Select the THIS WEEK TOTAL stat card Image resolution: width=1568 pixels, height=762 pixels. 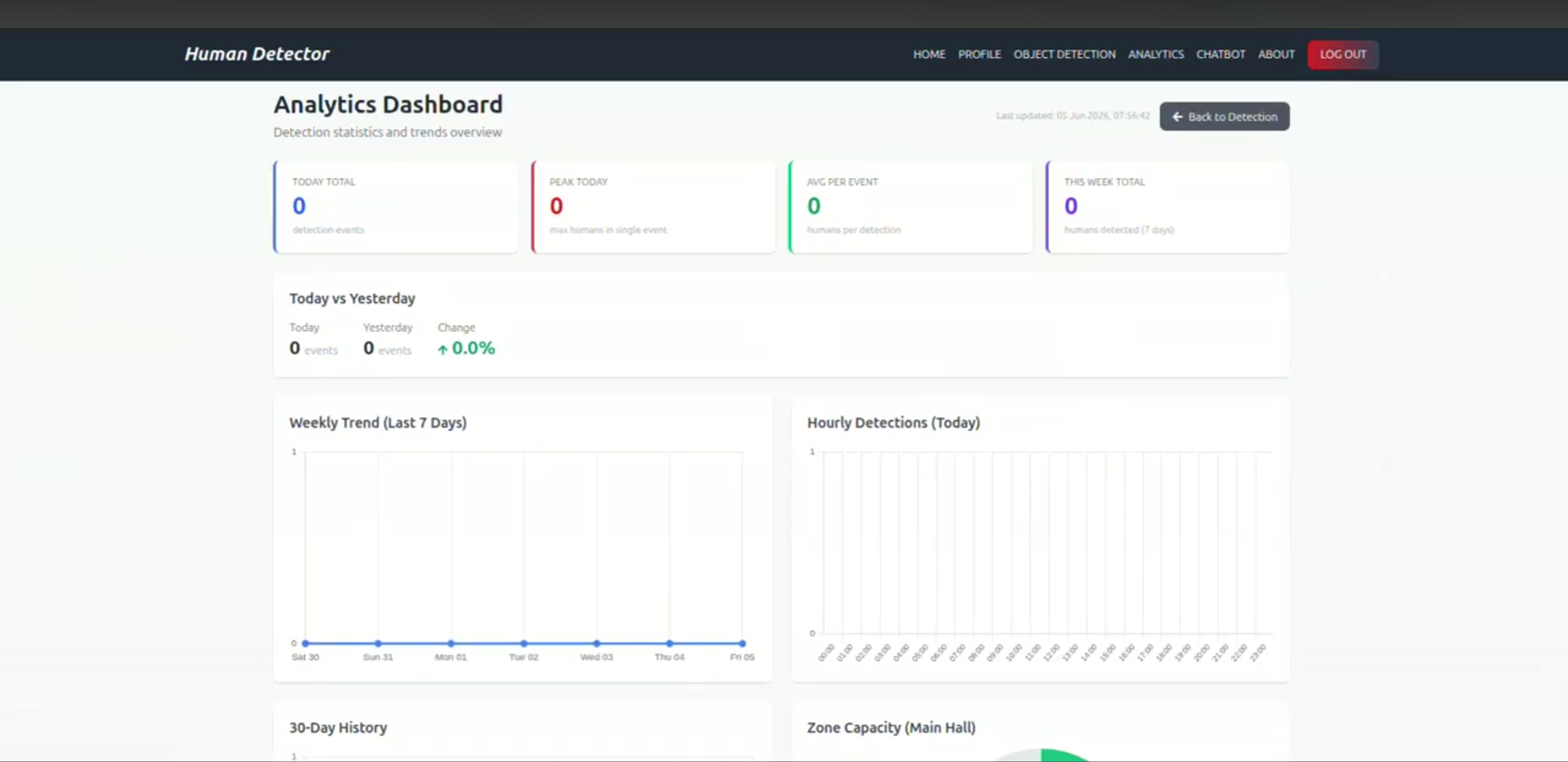coord(1168,206)
